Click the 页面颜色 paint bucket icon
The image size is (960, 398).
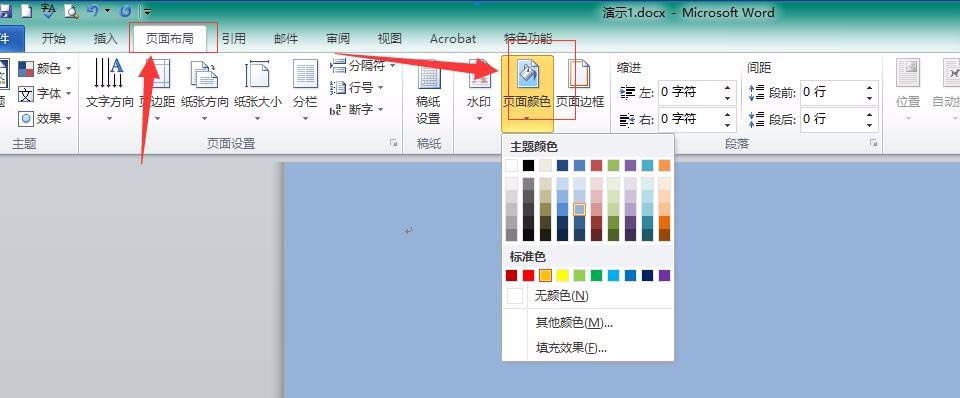(x=527, y=74)
